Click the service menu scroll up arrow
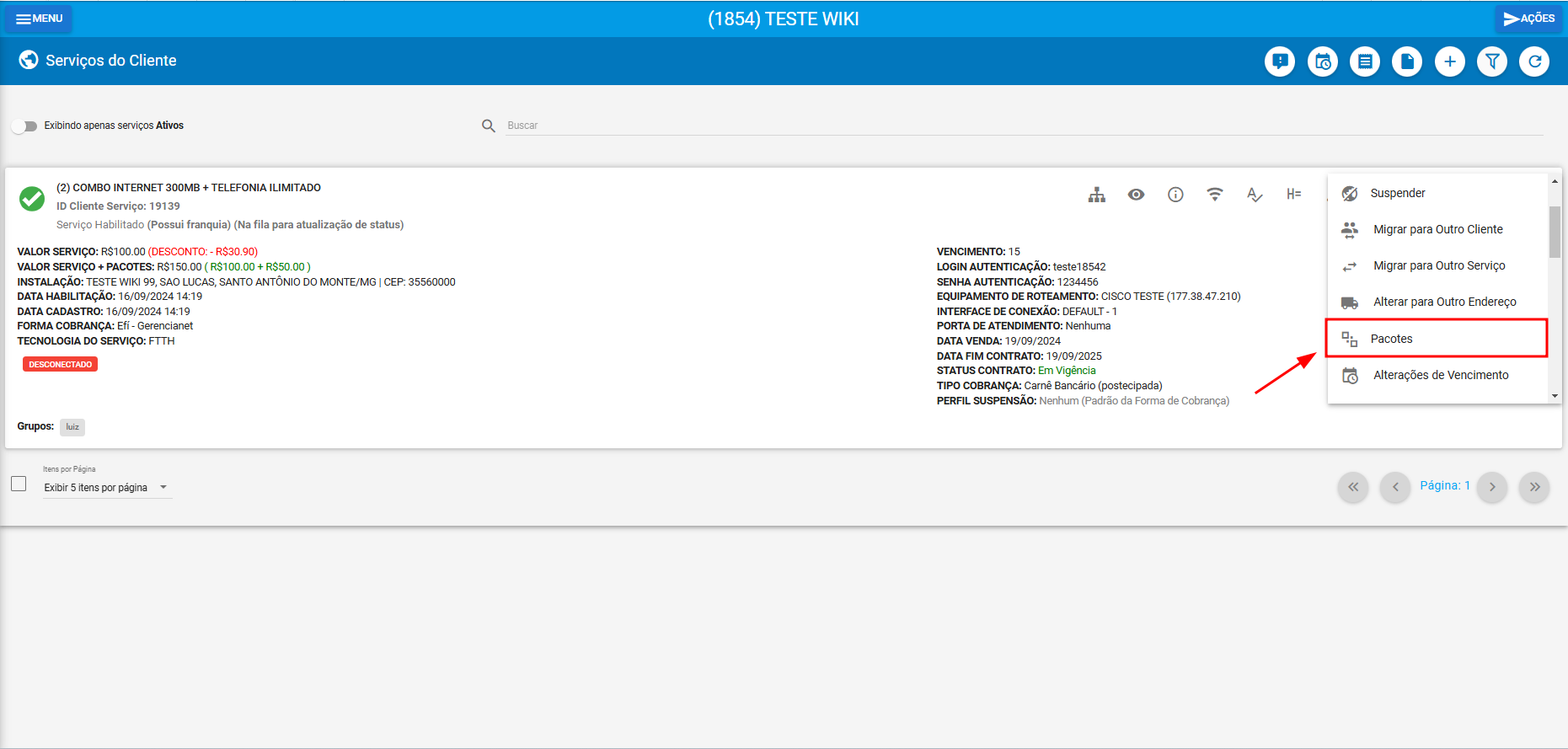Screen dimensions: 1568x749 tap(1555, 181)
